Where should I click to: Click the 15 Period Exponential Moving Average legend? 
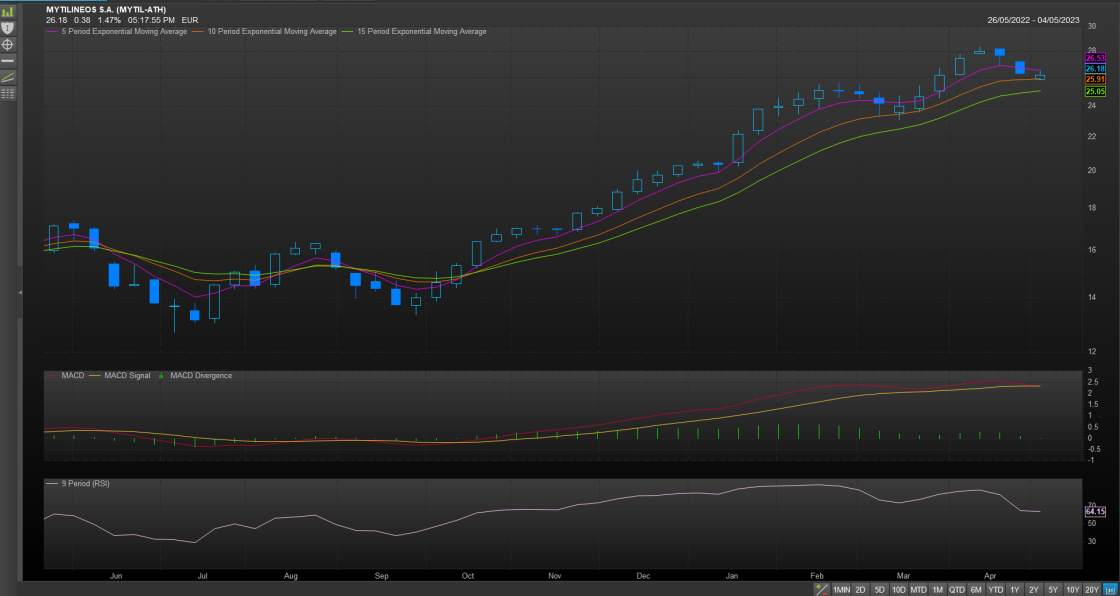pos(420,32)
